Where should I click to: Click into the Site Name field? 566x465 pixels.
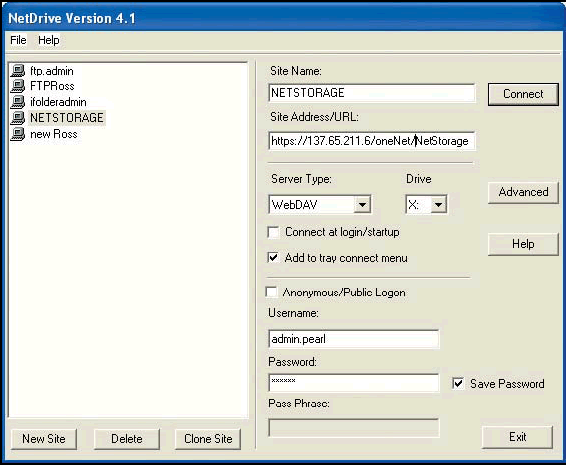click(x=372, y=93)
